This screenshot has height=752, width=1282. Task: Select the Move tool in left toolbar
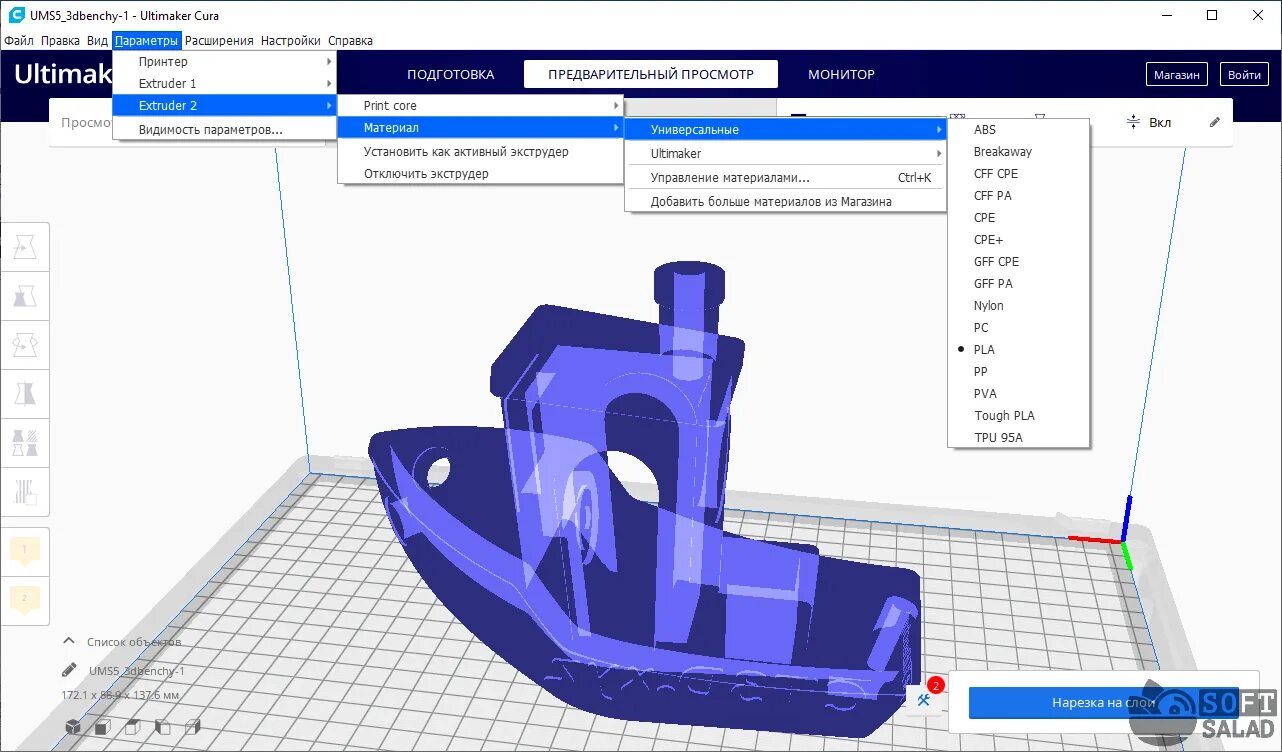click(x=25, y=247)
